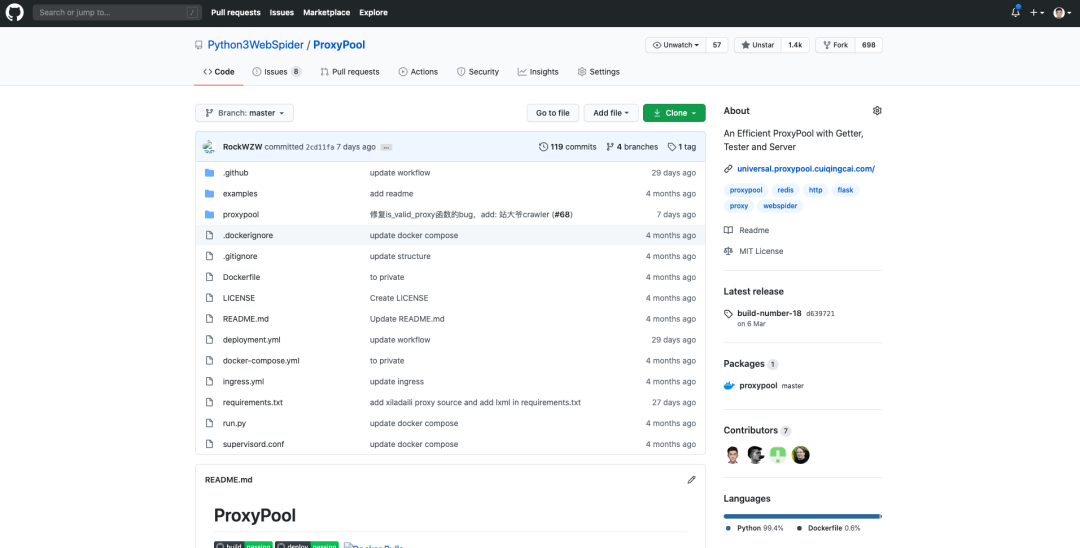Open commit hash 2cd11fa
1080x548 pixels.
(320, 147)
